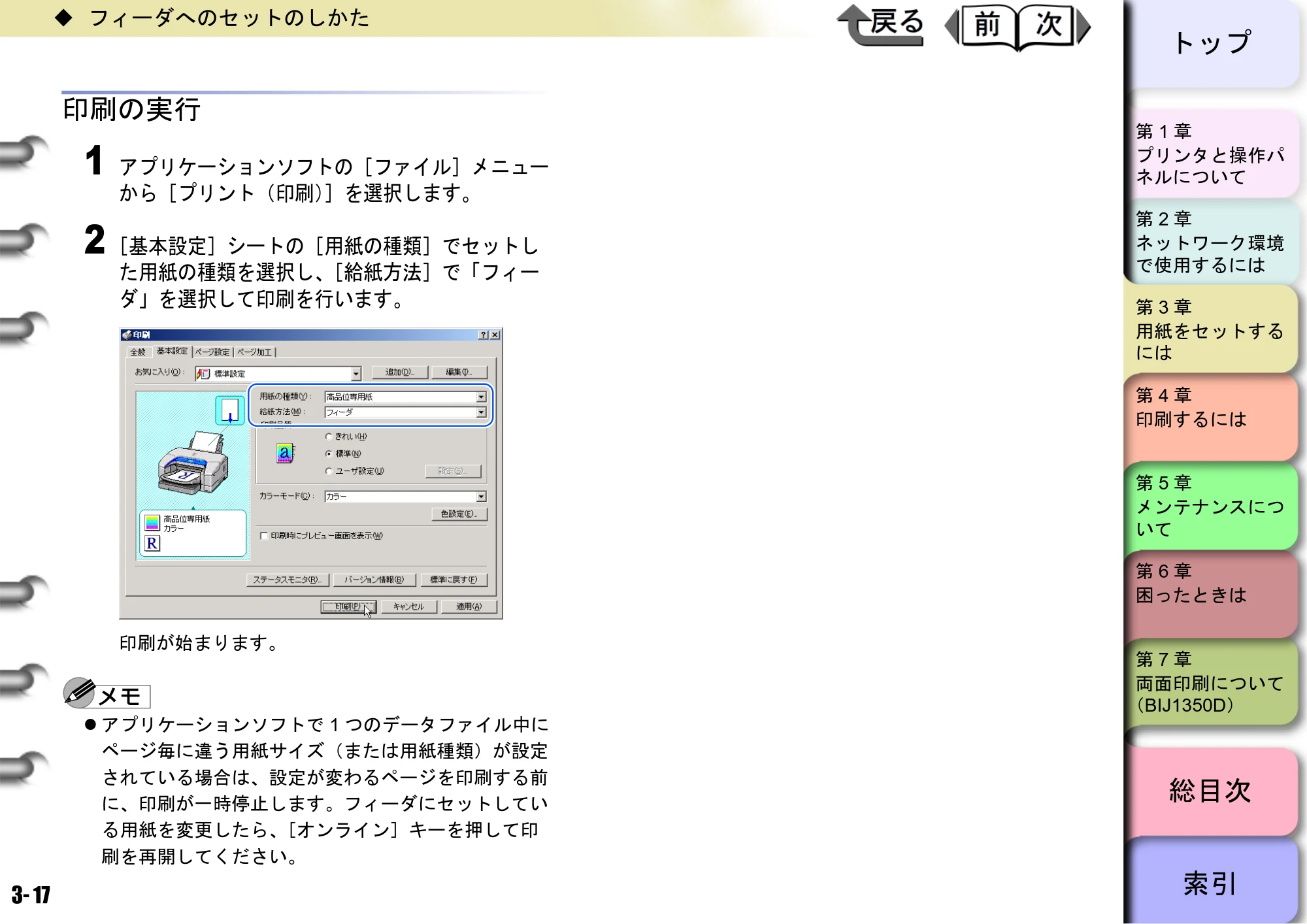Click the 編集 button
This screenshot has height=924, width=1307.
click(459, 372)
